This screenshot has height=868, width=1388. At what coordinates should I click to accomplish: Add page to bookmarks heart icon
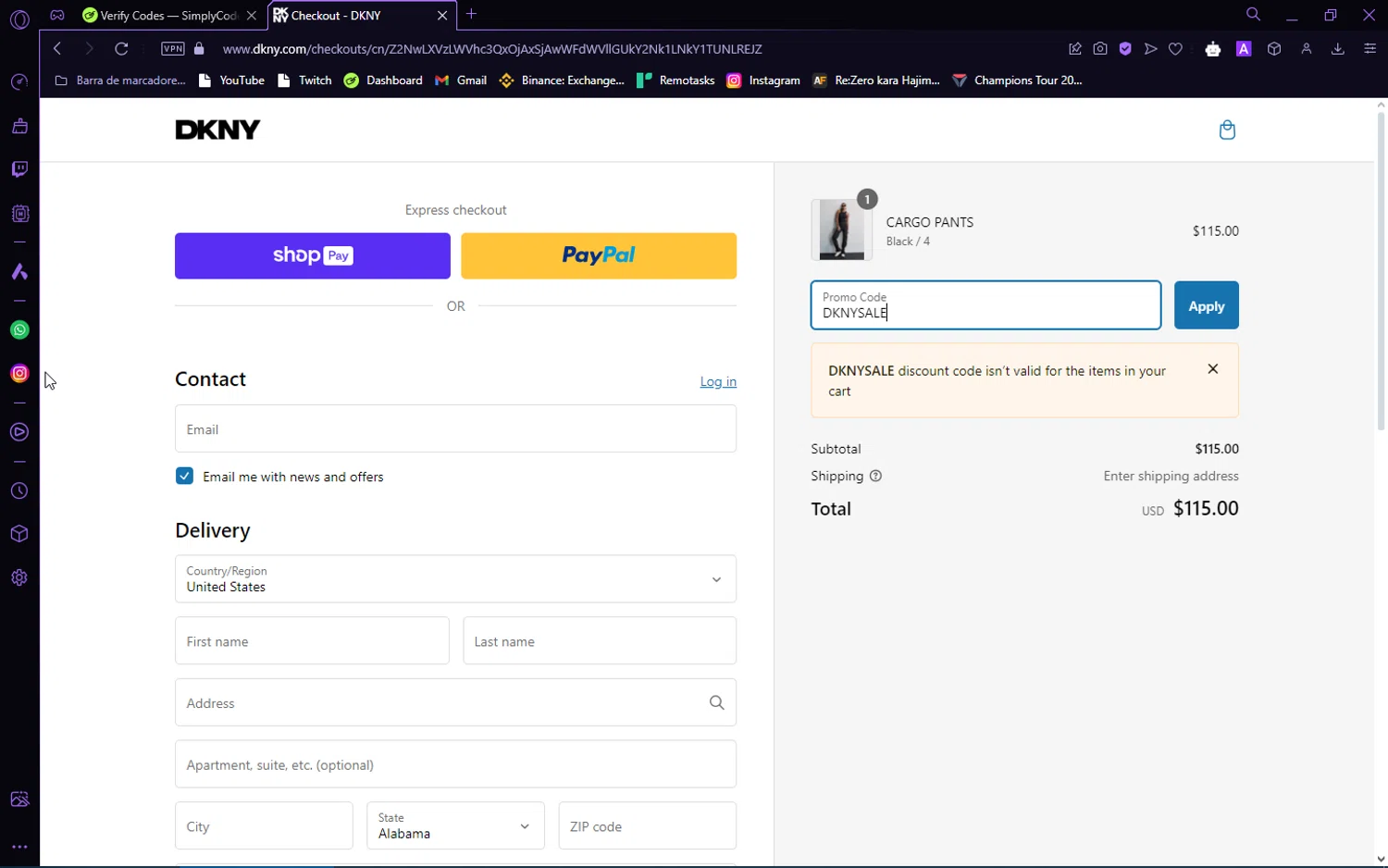pos(1175,49)
